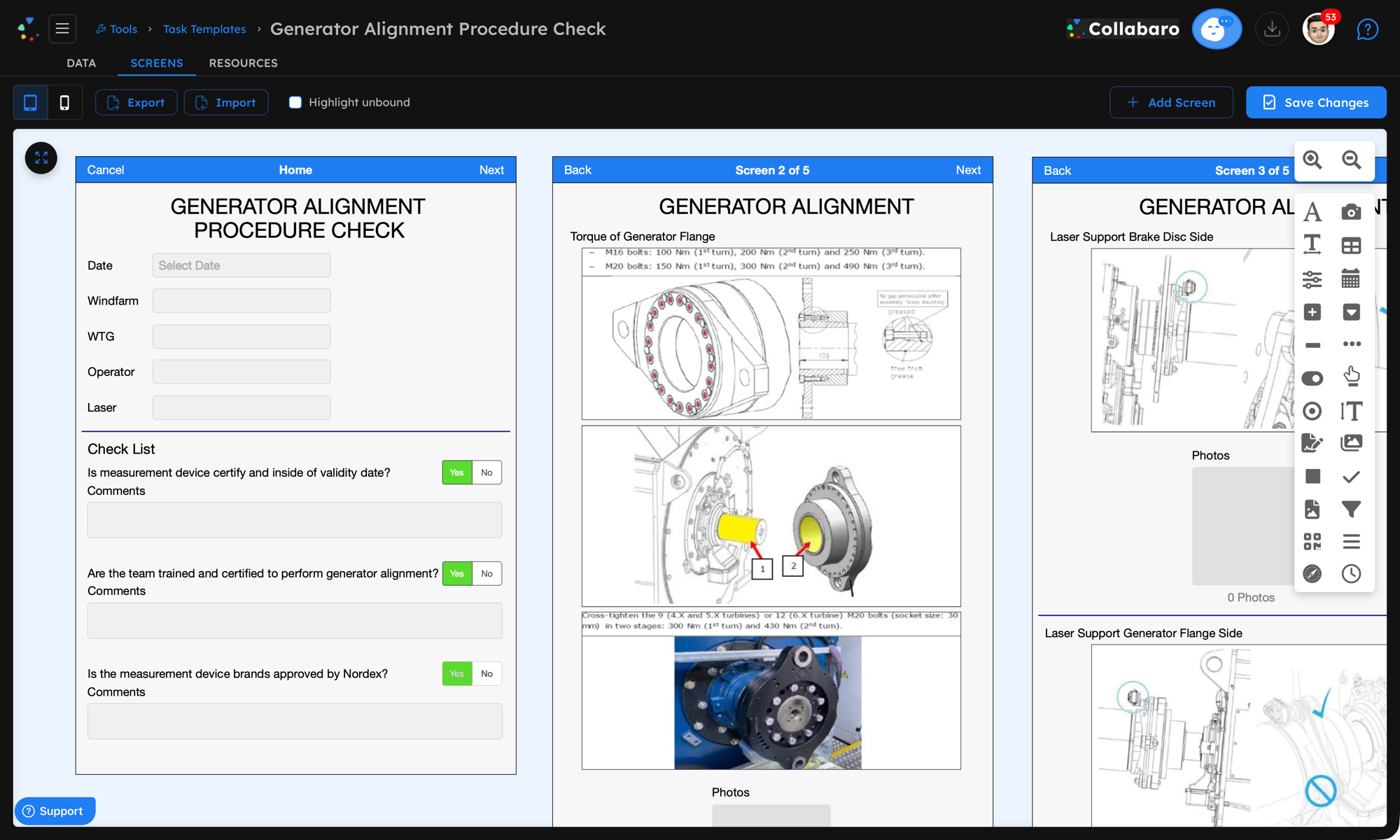Click the compass widget icon
The height and width of the screenshot is (840, 1400).
[x=1312, y=574]
